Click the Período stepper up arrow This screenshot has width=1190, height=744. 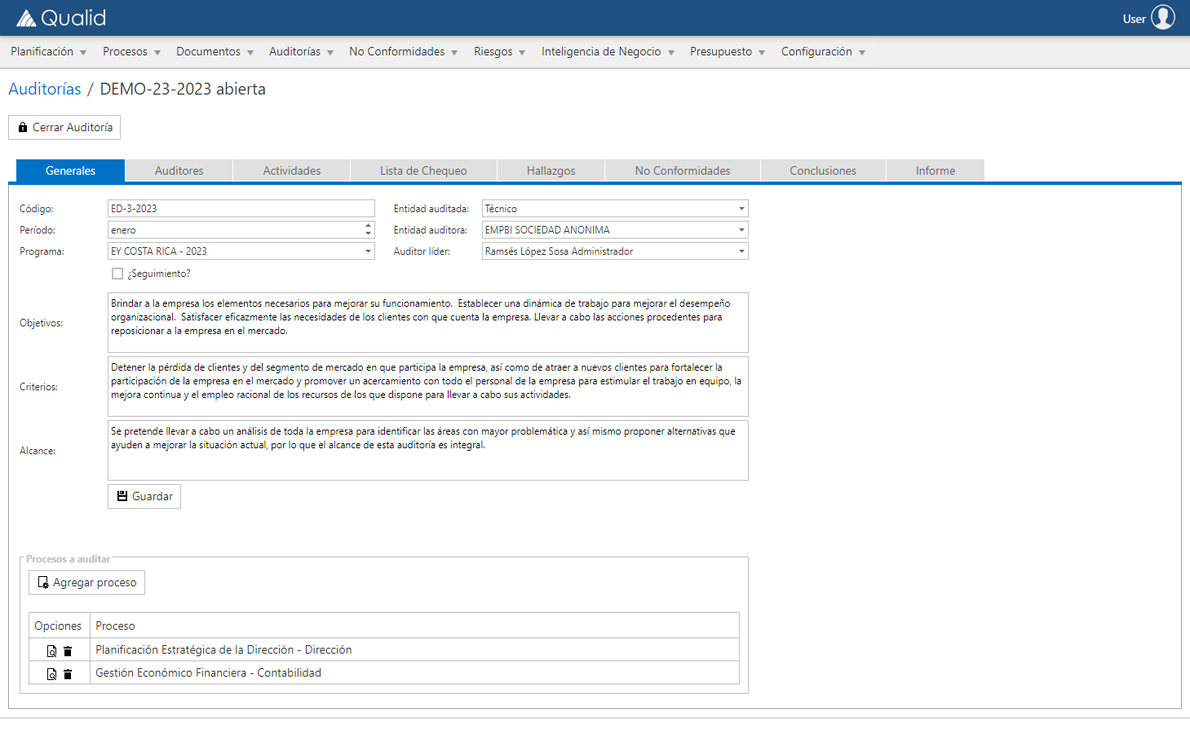pos(368,225)
